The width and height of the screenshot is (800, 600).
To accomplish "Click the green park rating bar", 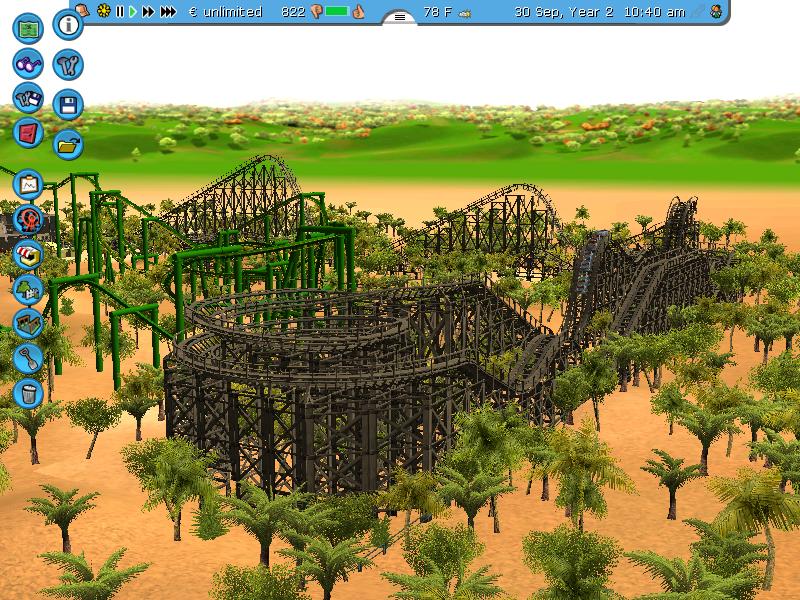I will pyautogui.click(x=337, y=11).
